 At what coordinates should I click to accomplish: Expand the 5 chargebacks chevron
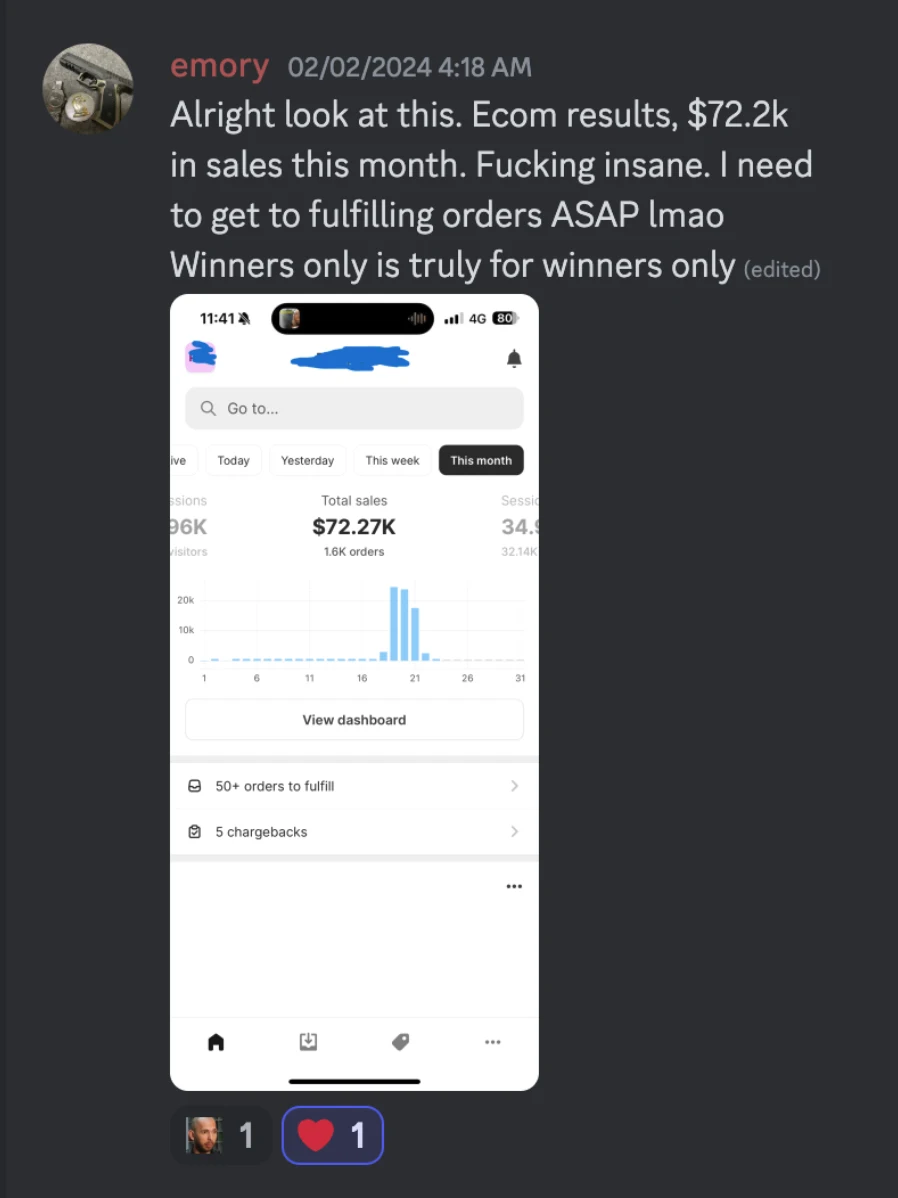[514, 832]
